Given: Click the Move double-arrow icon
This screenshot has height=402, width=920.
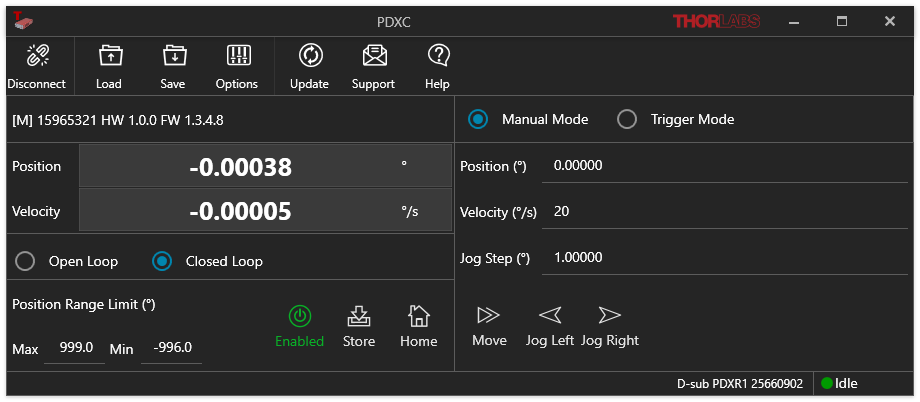Looking at the screenshot, I should tap(488, 315).
